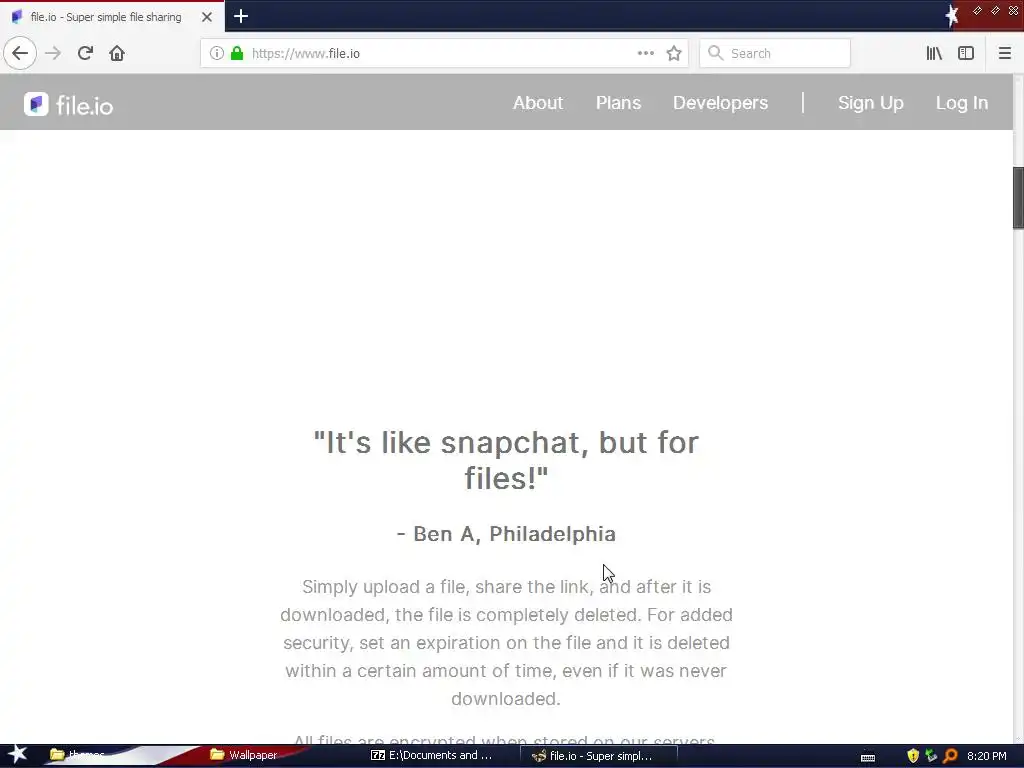1024x768 pixels.
Task: Click the magnifier icon in search box
Action: (x=716, y=53)
